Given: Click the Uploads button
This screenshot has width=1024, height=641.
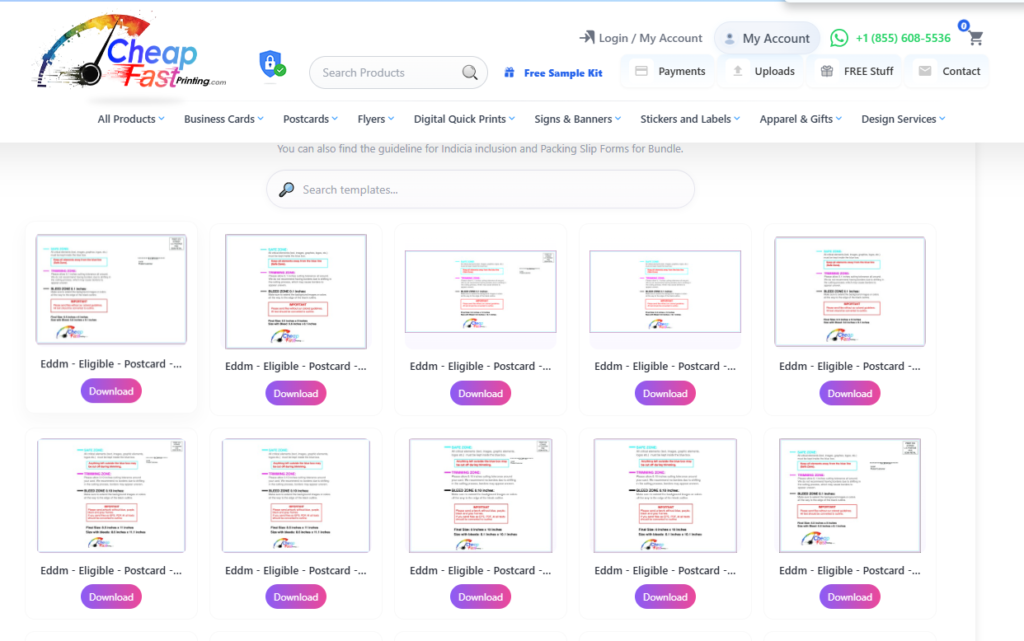Looking at the screenshot, I should pyautogui.click(x=763, y=71).
